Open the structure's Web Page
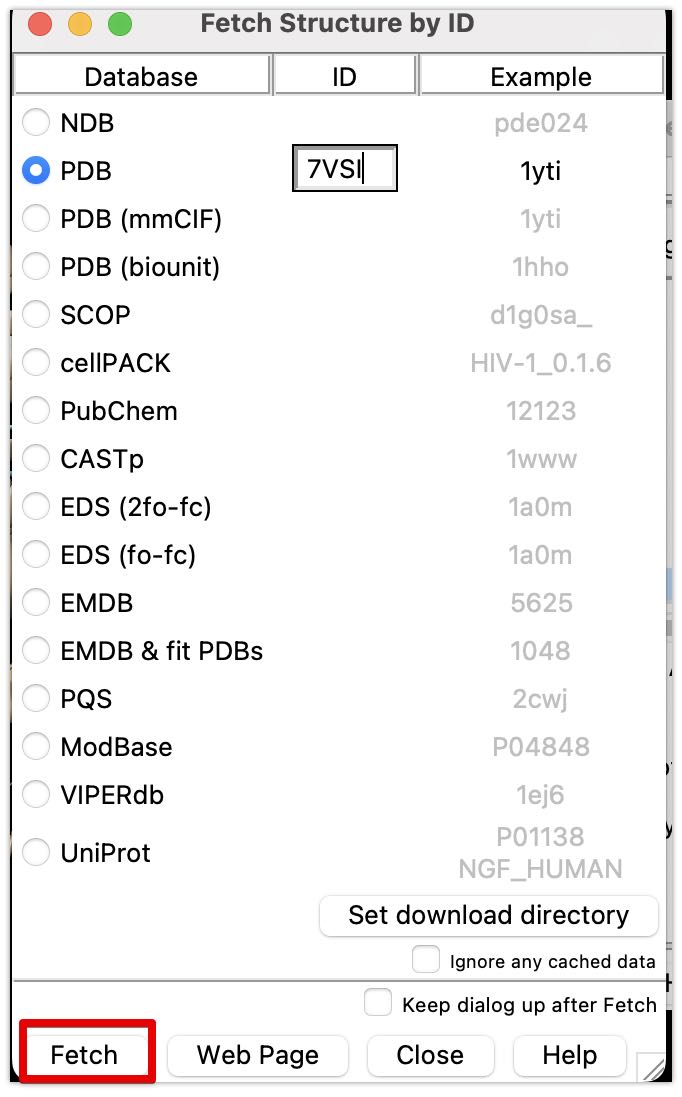682x1097 pixels. click(x=257, y=1055)
